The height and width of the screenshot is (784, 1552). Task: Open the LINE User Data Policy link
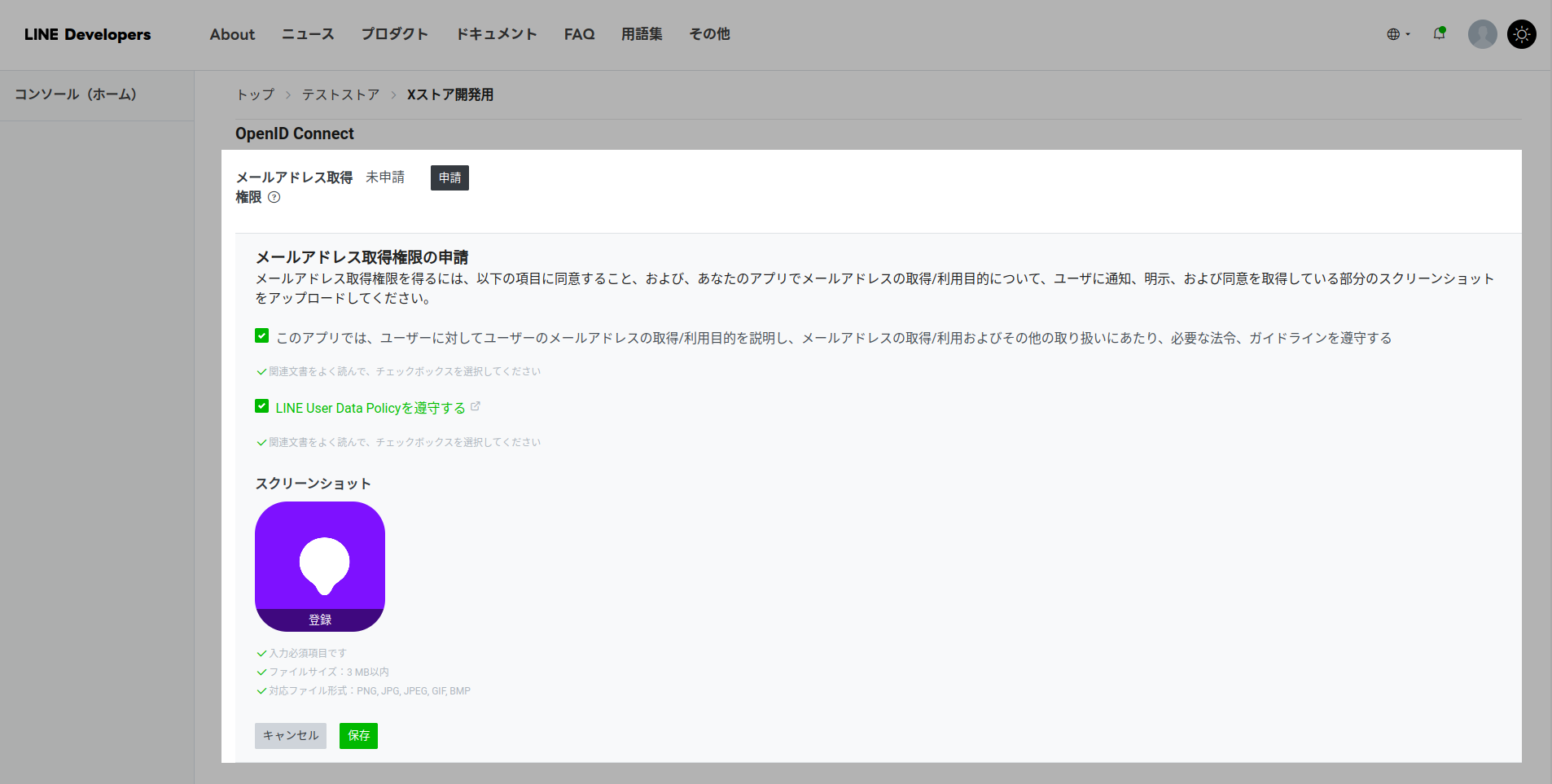[x=370, y=408]
